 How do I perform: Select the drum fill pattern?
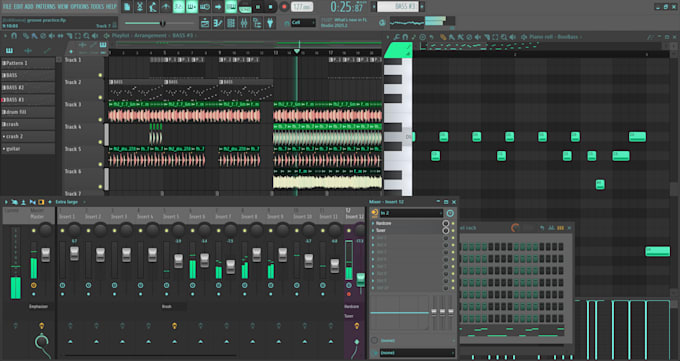pos(28,112)
